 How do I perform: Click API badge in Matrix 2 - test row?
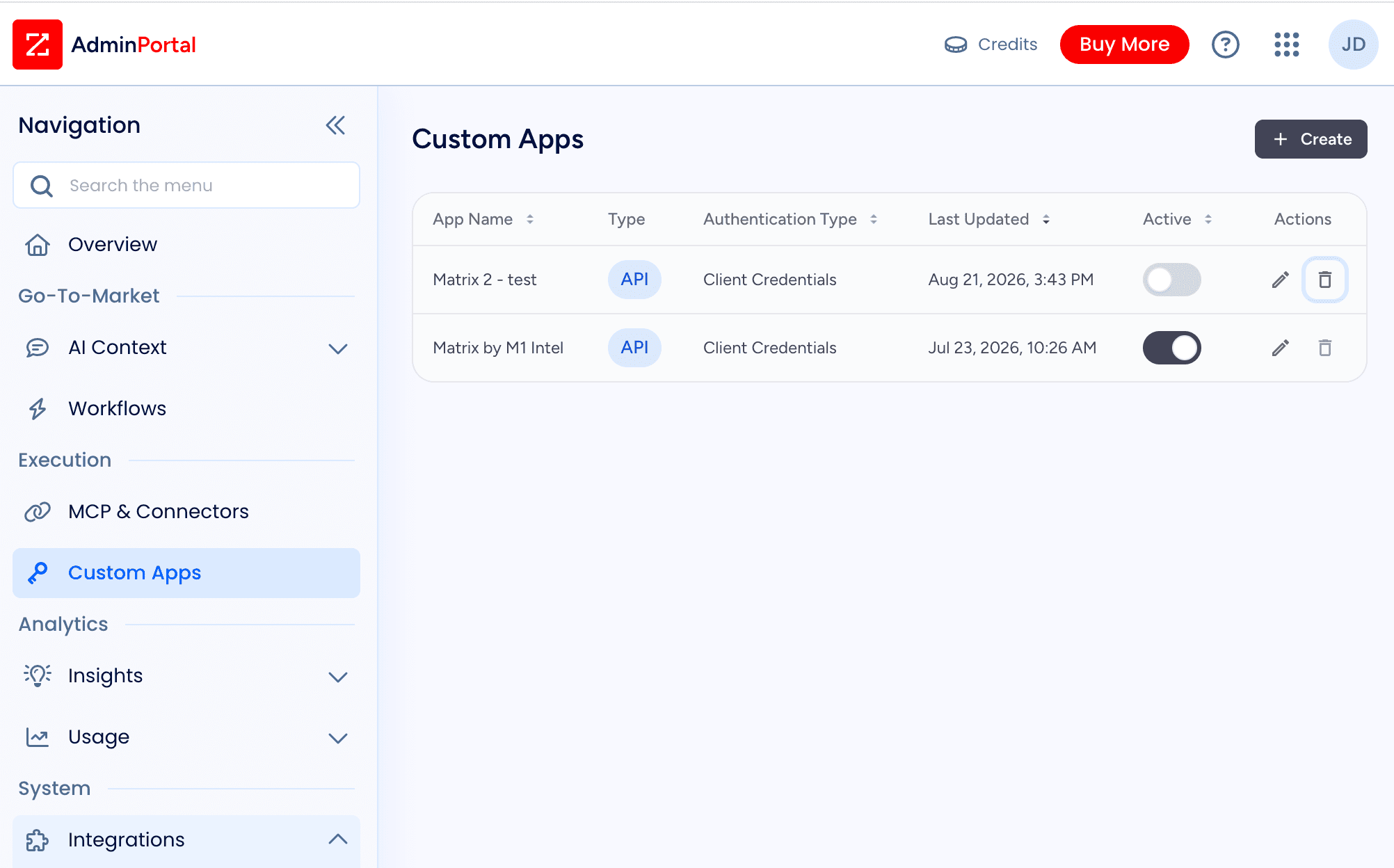click(x=634, y=280)
